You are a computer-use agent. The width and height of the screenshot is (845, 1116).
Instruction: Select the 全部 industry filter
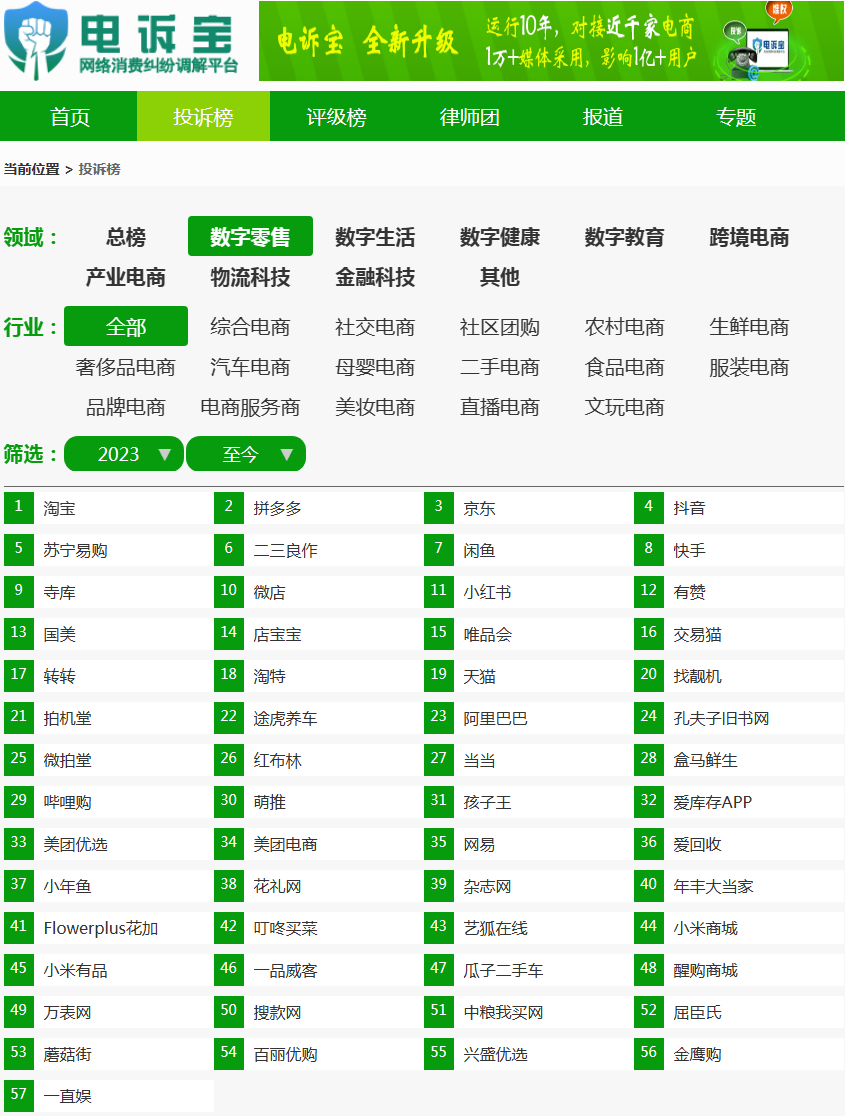click(125, 327)
